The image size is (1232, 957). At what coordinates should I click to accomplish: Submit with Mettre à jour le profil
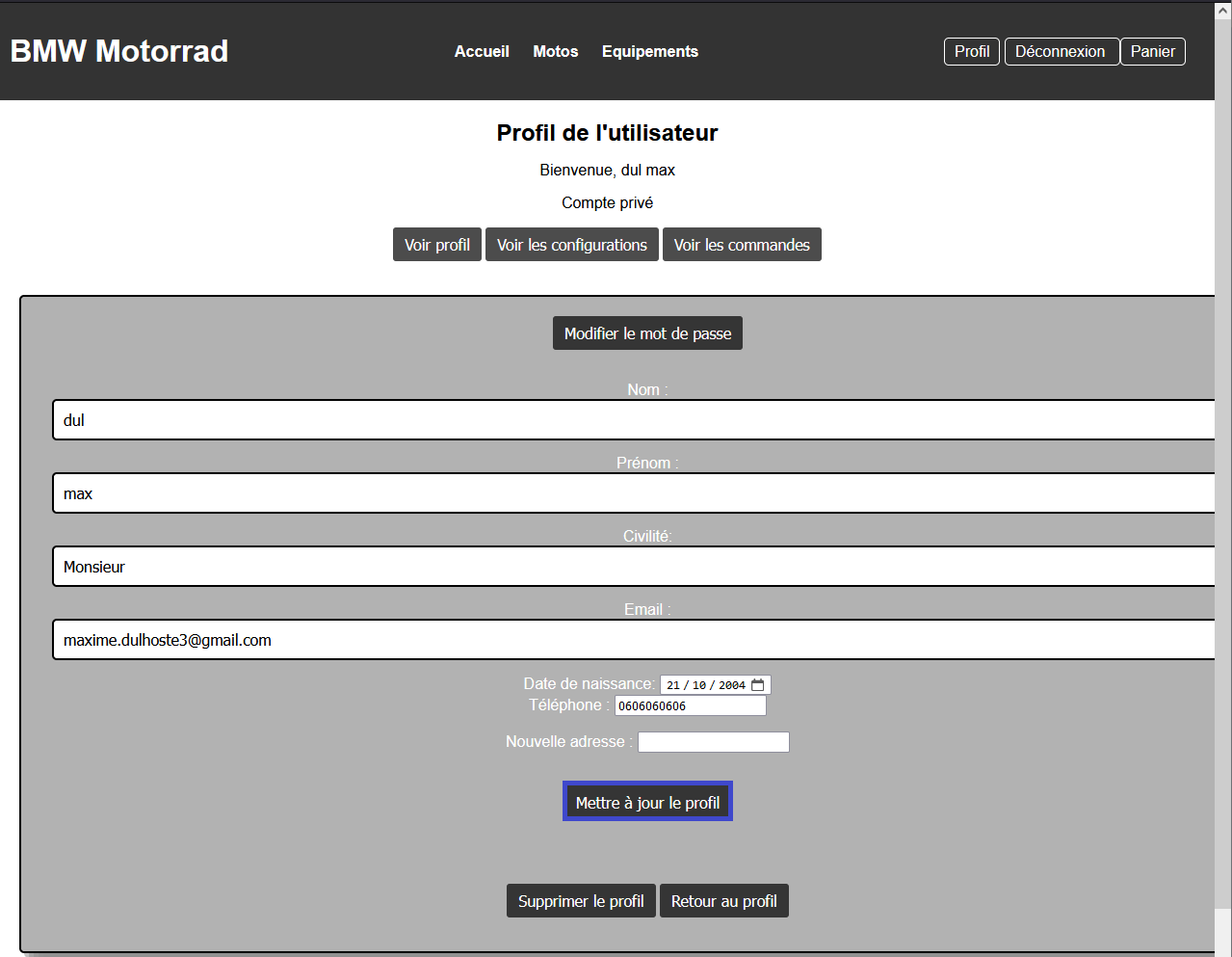(x=647, y=802)
